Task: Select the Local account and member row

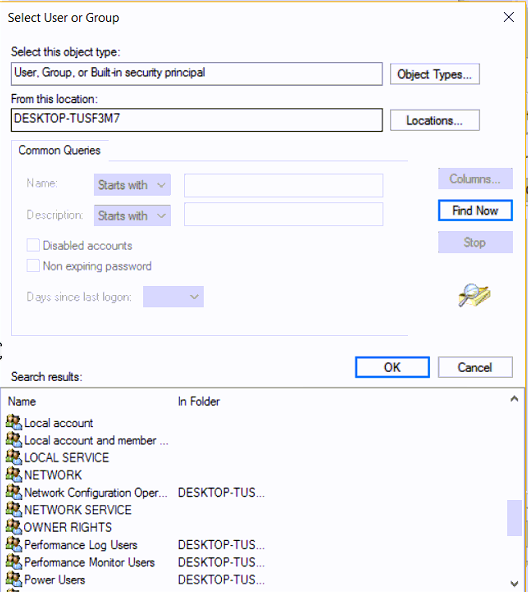Action: point(87,440)
